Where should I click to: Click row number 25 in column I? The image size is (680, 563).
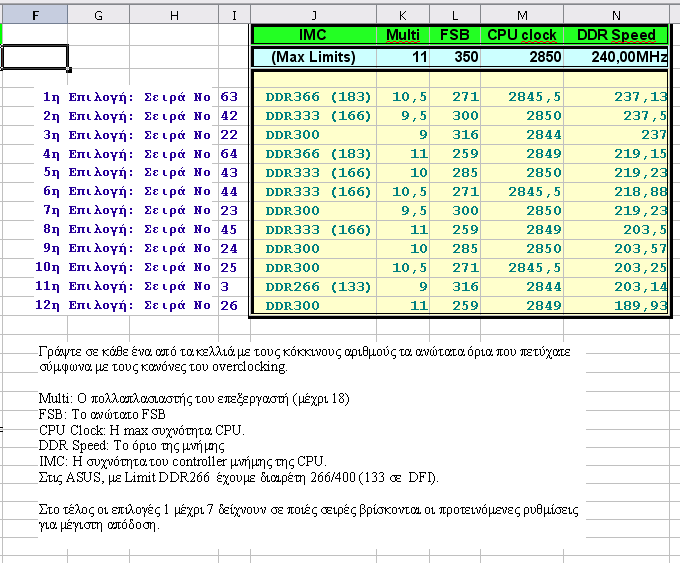[229, 268]
